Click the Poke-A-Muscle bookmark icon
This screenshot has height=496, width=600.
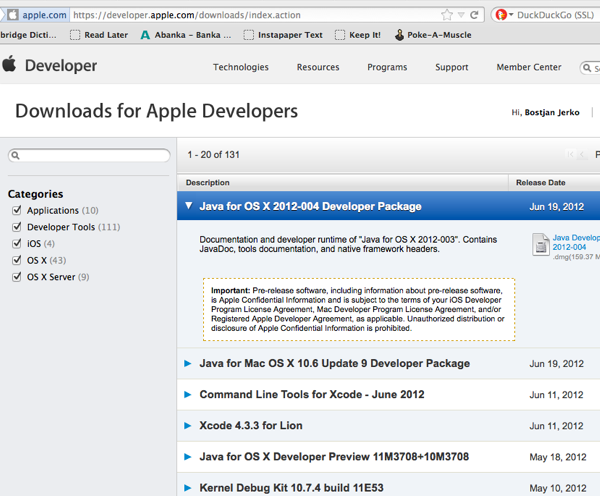(x=399, y=35)
